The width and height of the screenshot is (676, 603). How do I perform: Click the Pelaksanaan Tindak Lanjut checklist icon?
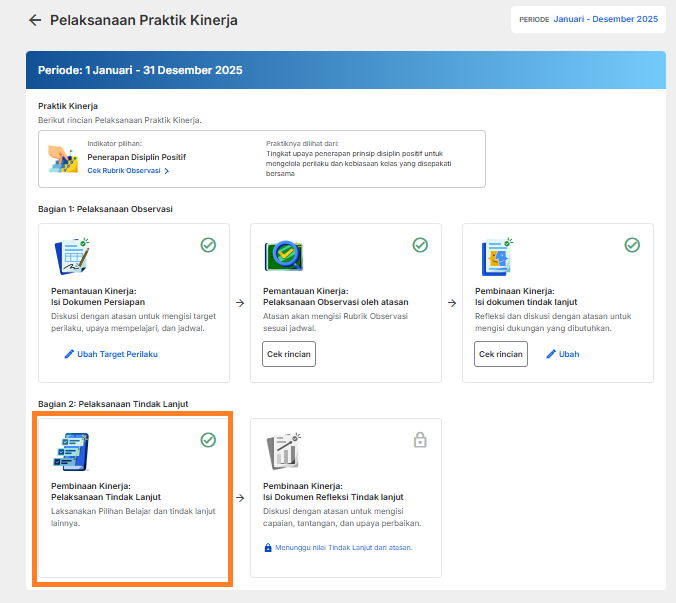pyautogui.click(x=71, y=452)
